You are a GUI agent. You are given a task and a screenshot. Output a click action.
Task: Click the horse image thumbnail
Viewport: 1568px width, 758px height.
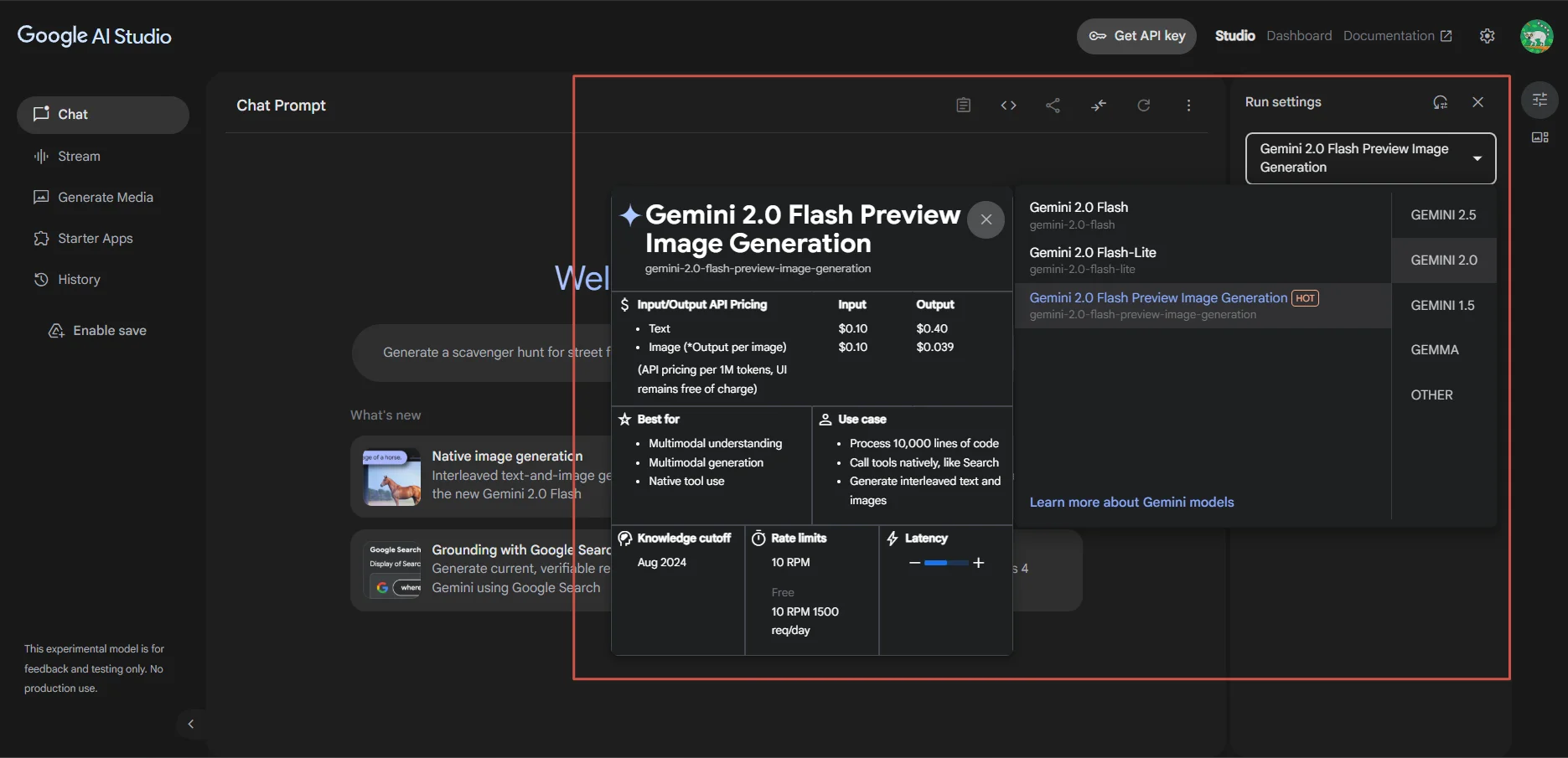(392, 477)
